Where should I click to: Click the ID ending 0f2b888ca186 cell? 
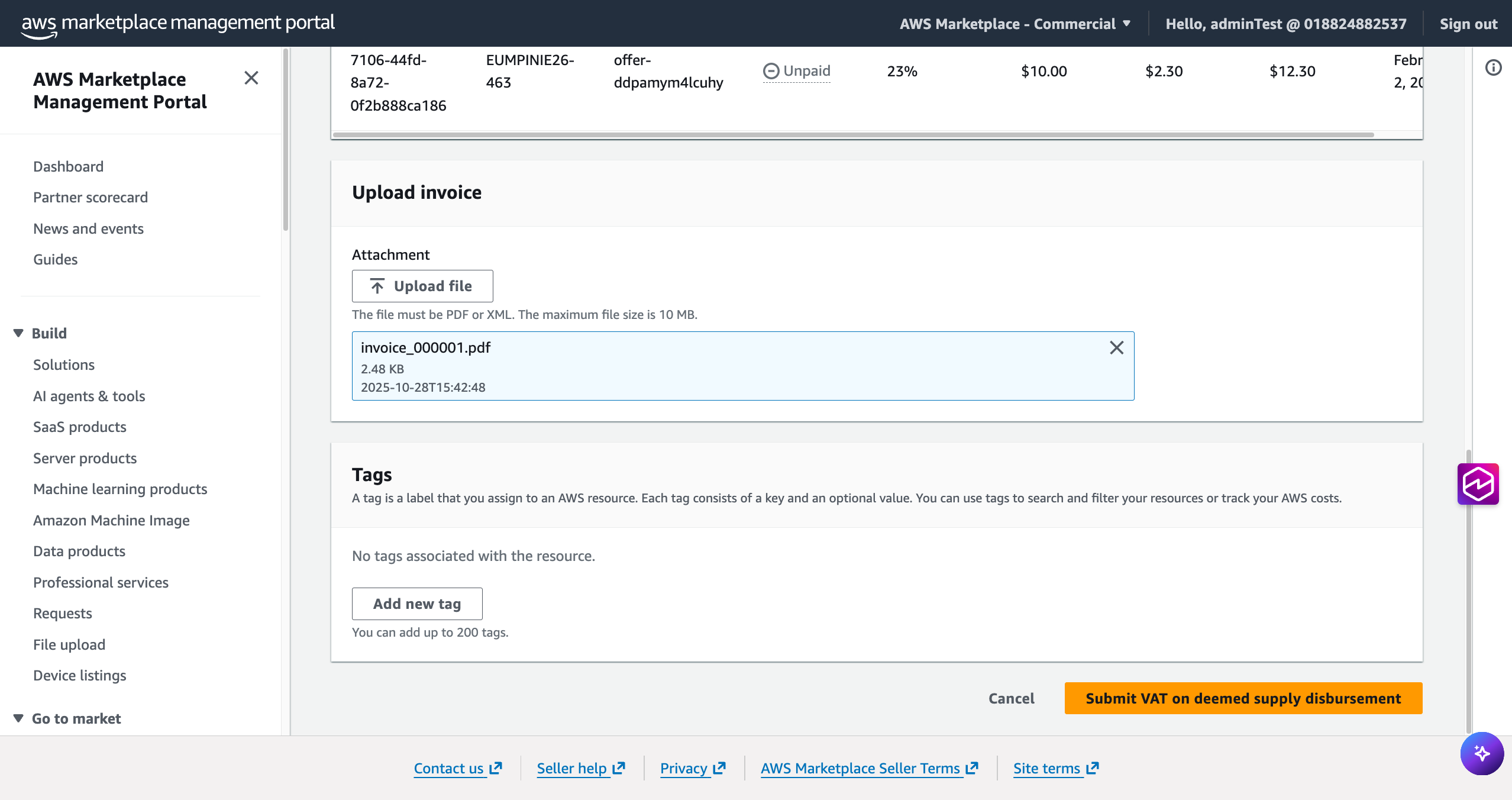click(x=399, y=82)
